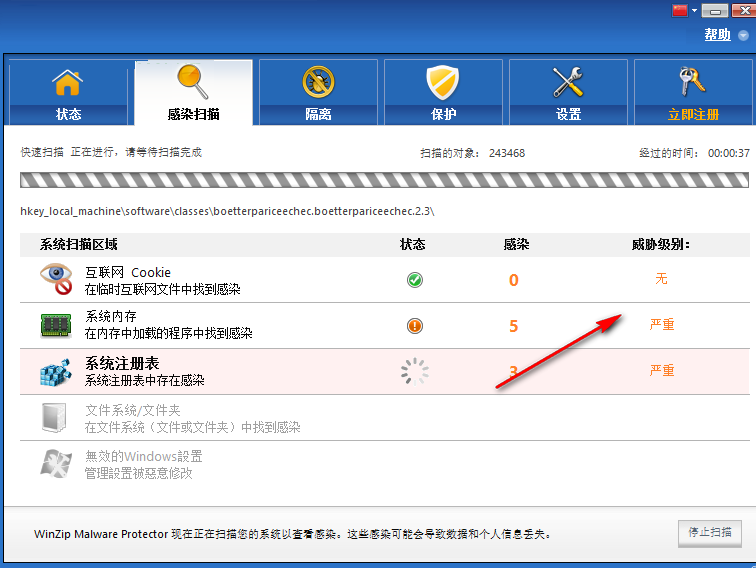Select the 文件系统/文件夹 row title
The height and width of the screenshot is (568, 756).
click(x=133, y=410)
